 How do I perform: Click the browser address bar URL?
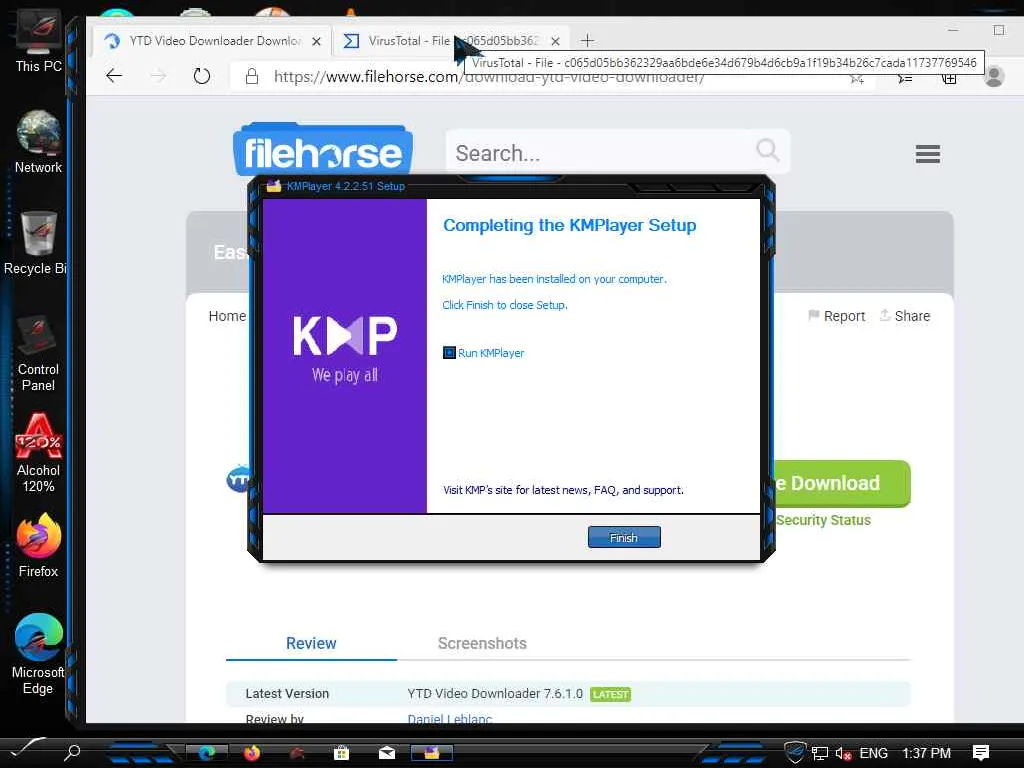click(488, 77)
